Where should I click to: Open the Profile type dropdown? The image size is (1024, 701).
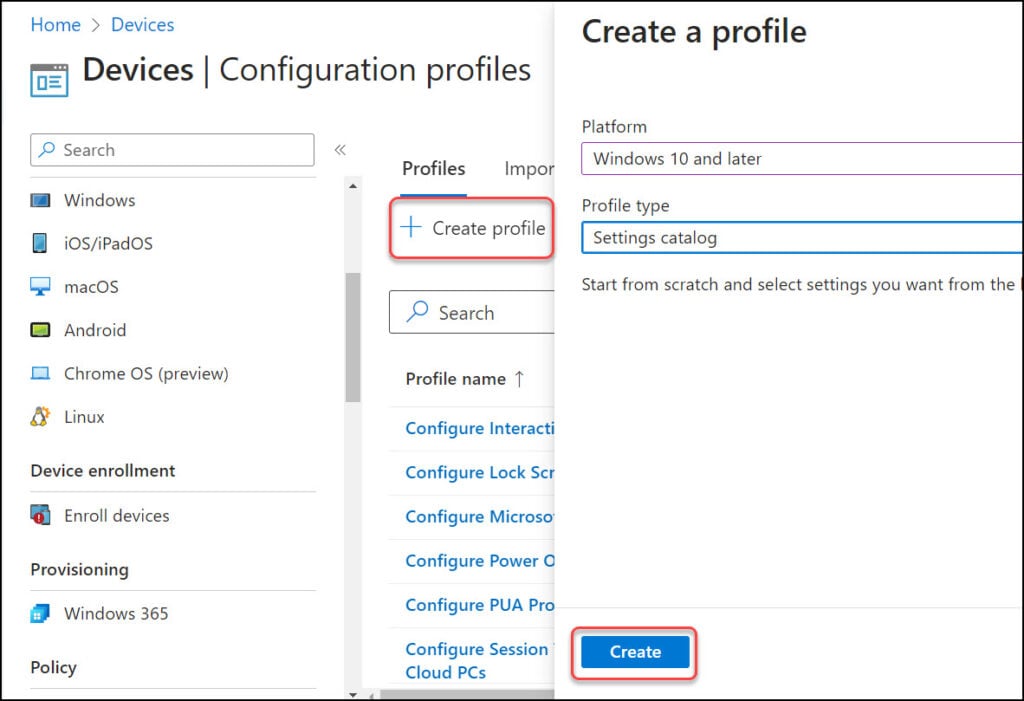click(x=802, y=238)
